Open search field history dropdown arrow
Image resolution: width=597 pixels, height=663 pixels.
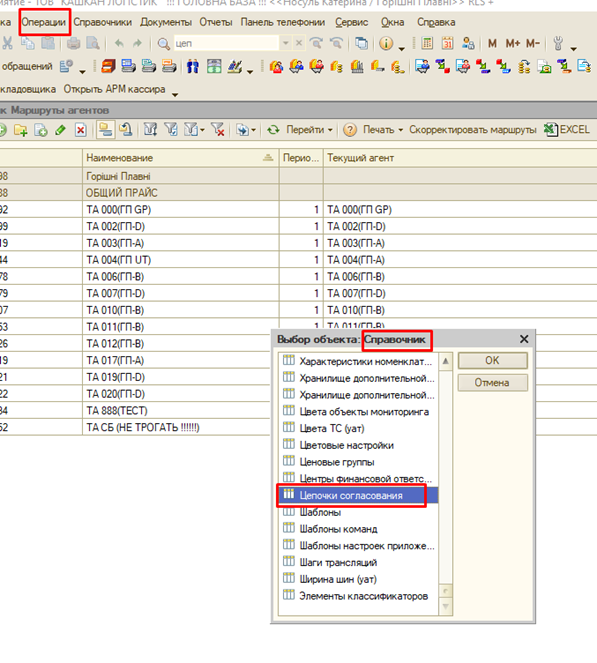point(286,43)
